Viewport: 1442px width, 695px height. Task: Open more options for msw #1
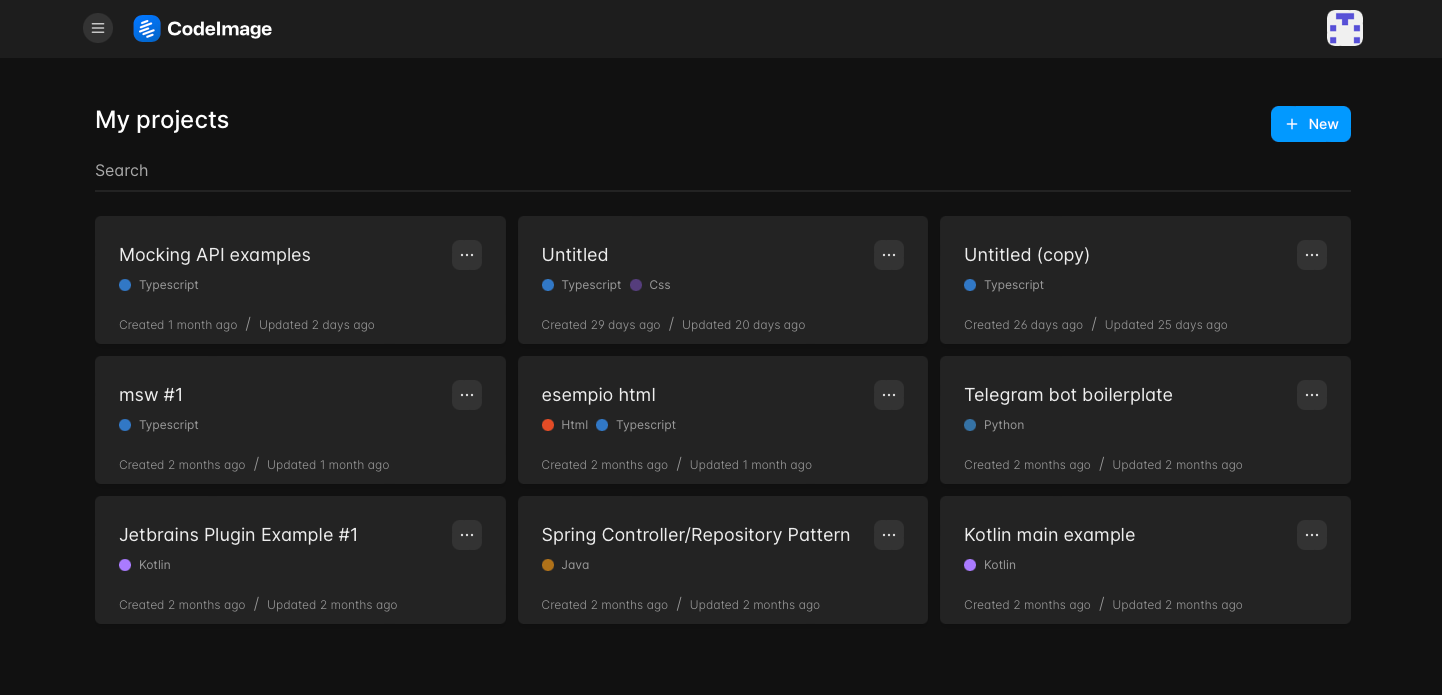pyautogui.click(x=467, y=395)
